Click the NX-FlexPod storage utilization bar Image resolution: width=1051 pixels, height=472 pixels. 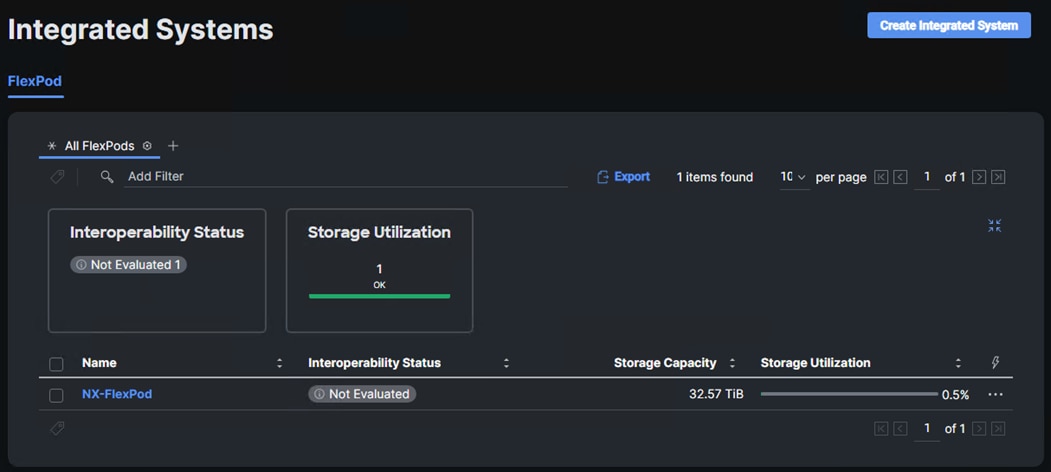(x=849, y=394)
